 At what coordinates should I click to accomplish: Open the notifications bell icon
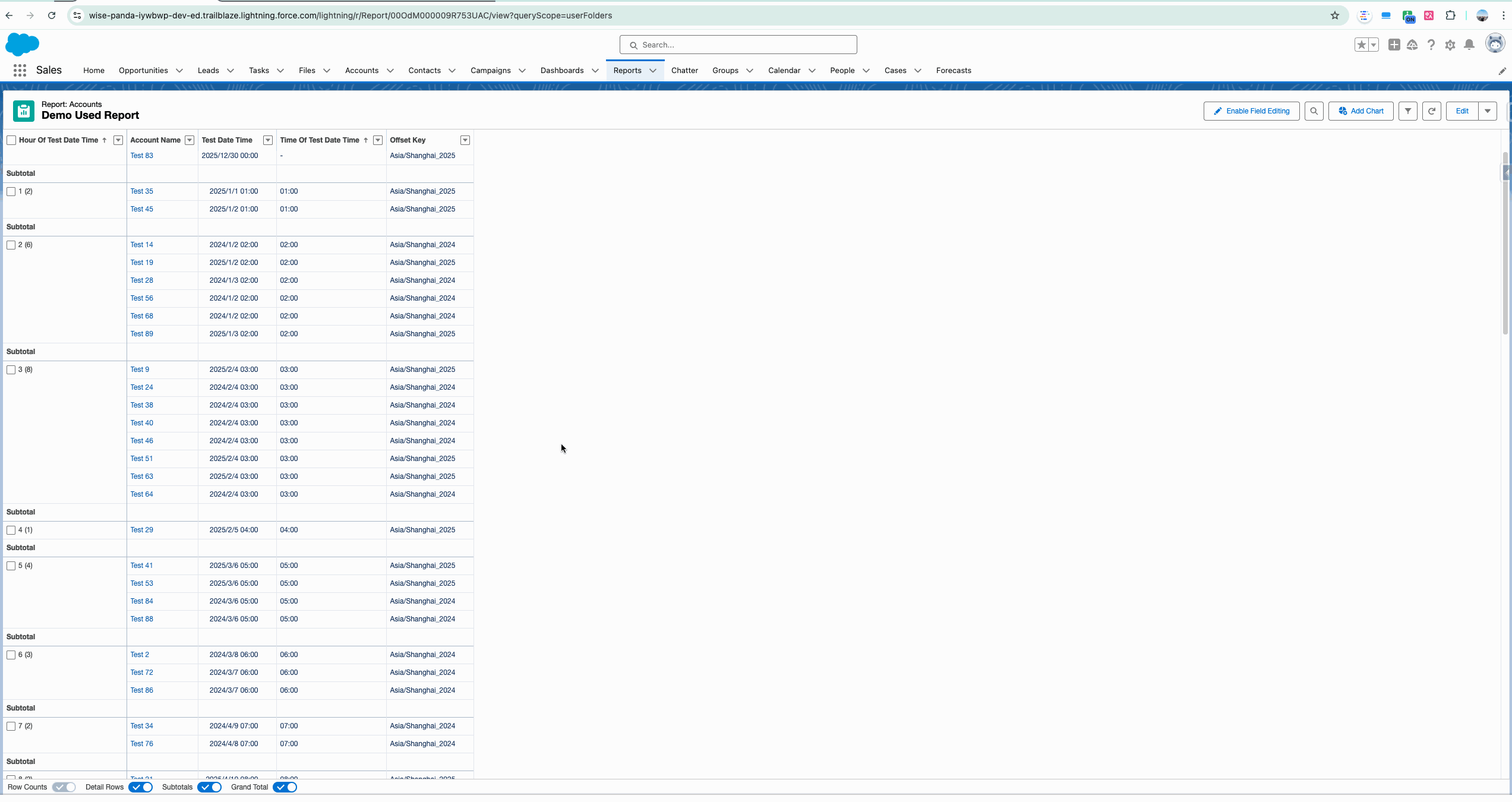[x=1469, y=45]
